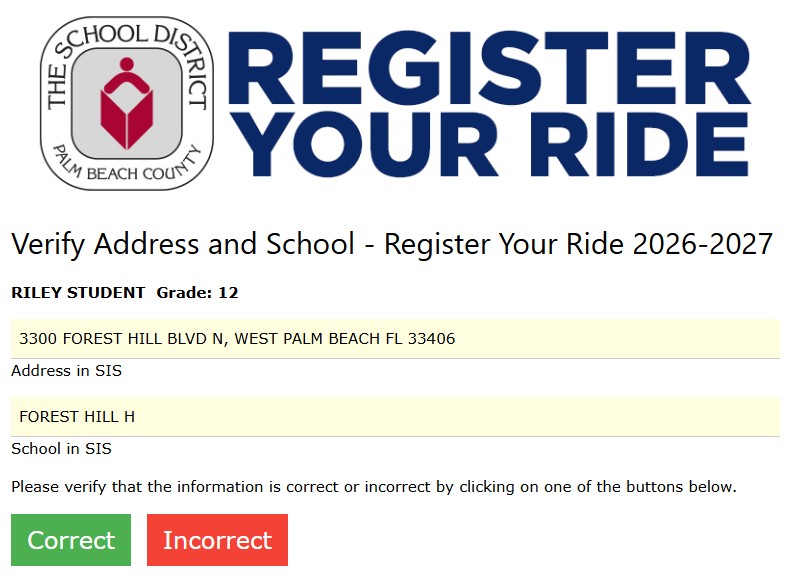
Task: Click the Grade: 12 text
Action: (197, 293)
